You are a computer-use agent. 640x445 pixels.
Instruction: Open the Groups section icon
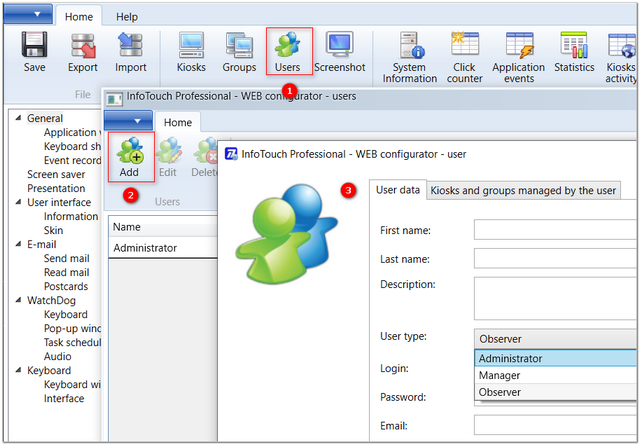(239, 45)
